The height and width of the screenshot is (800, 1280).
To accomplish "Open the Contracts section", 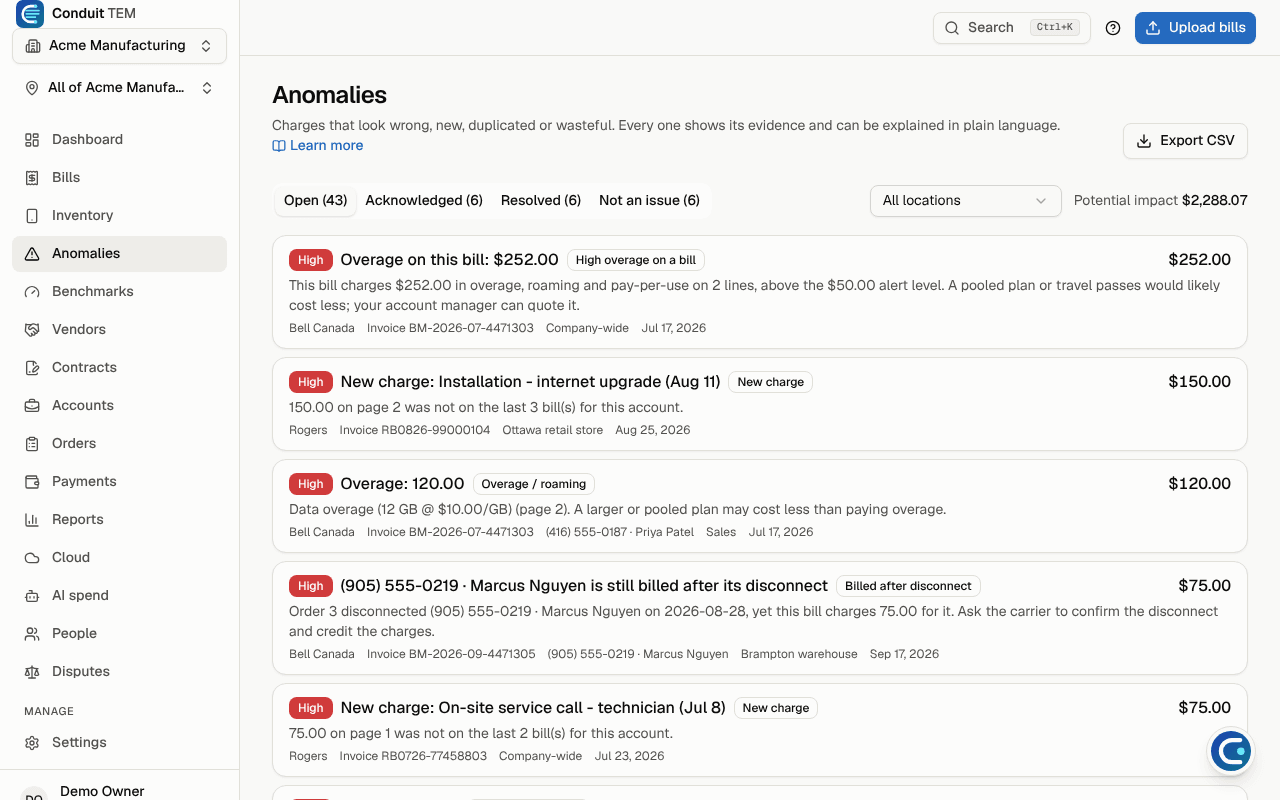I will coord(120,368).
